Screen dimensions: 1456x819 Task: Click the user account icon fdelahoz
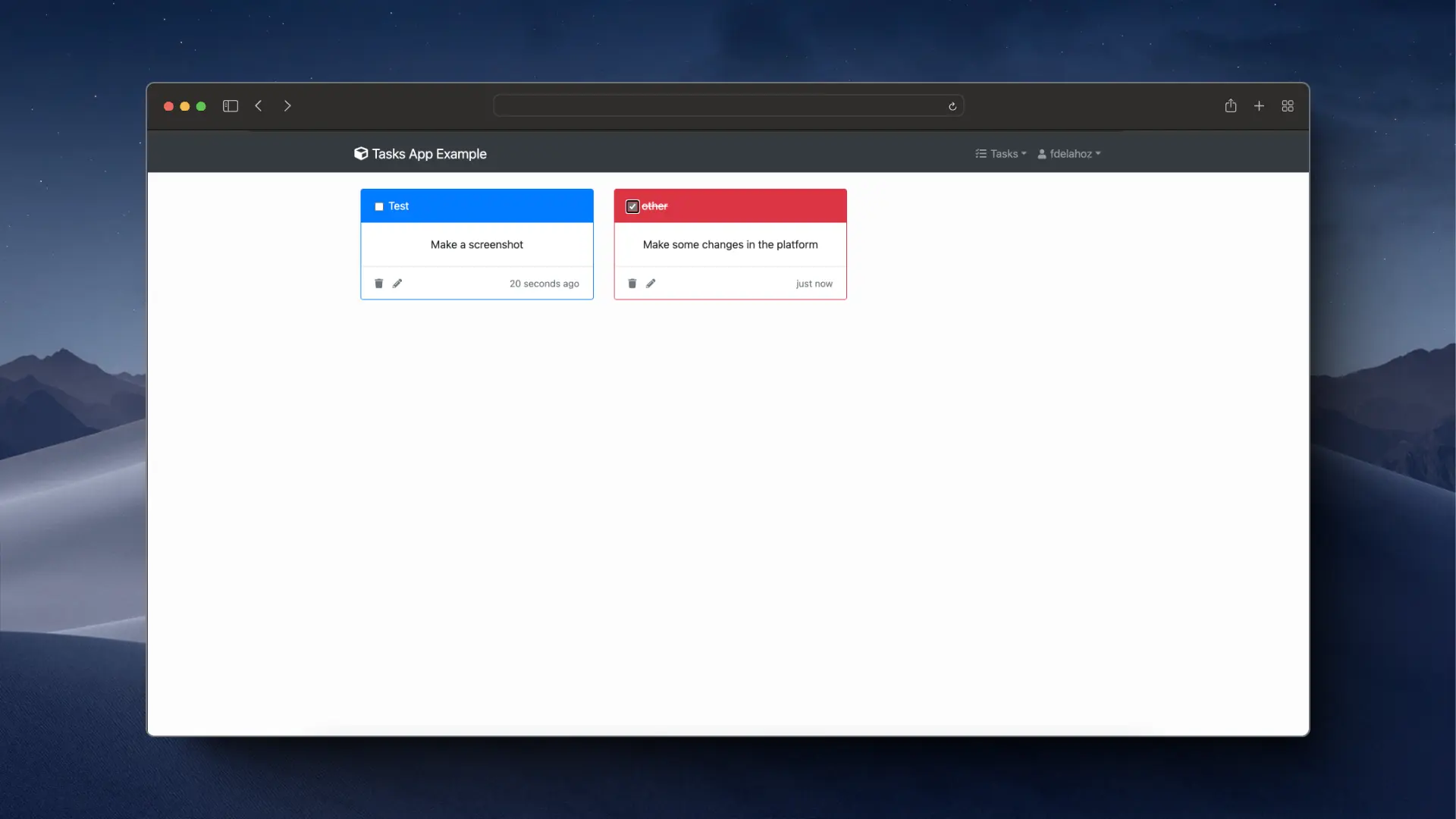pyautogui.click(x=1068, y=153)
